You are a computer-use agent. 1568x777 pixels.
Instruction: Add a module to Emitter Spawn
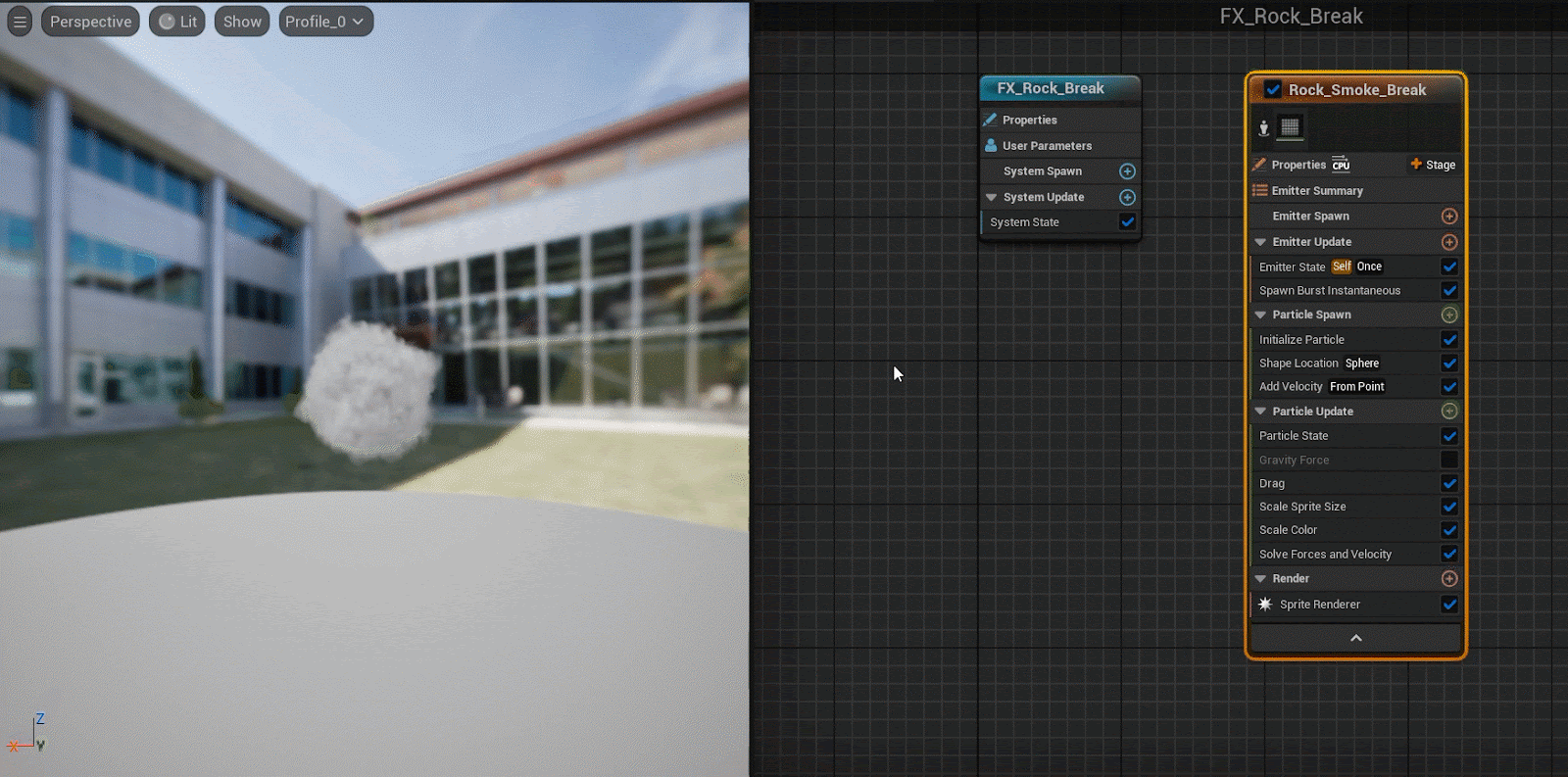1449,216
